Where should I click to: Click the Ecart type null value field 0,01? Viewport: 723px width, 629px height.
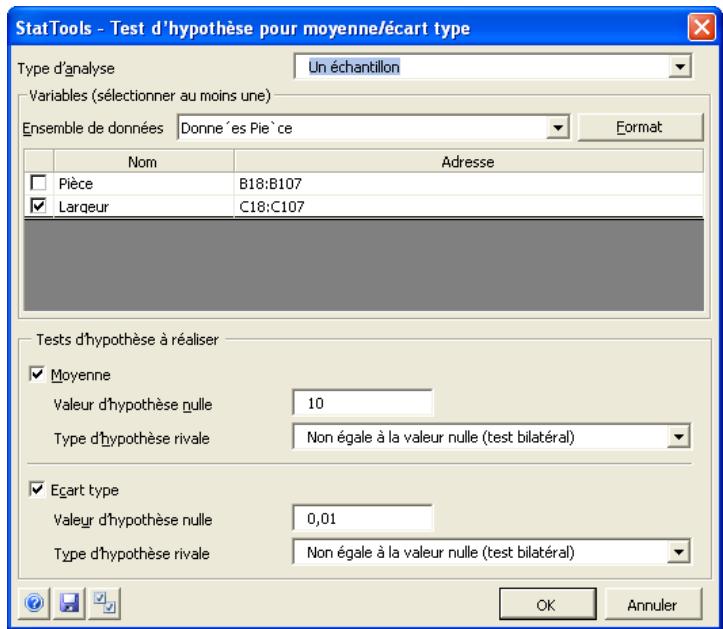point(363,518)
